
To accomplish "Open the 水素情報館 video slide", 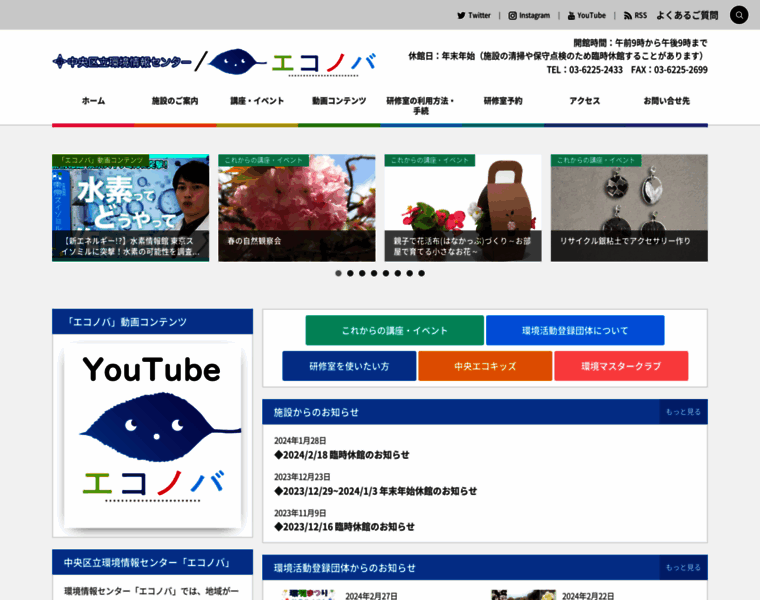I will (130, 208).
